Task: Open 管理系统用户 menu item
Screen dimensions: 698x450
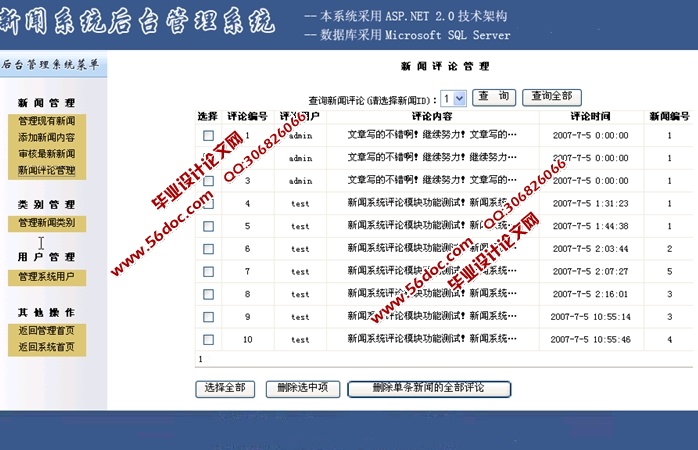Action: pyautogui.click(x=46, y=277)
